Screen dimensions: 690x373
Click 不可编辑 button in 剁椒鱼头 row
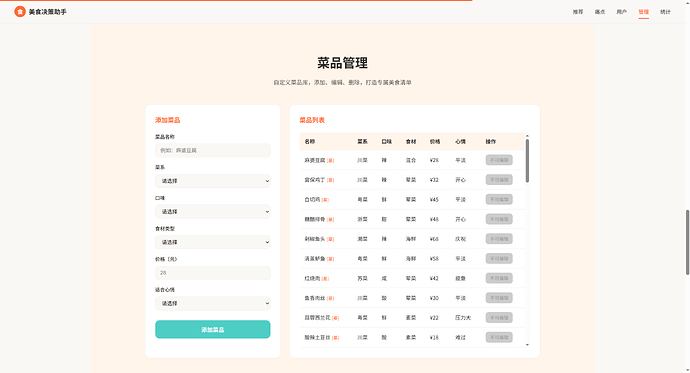(499, 239)
